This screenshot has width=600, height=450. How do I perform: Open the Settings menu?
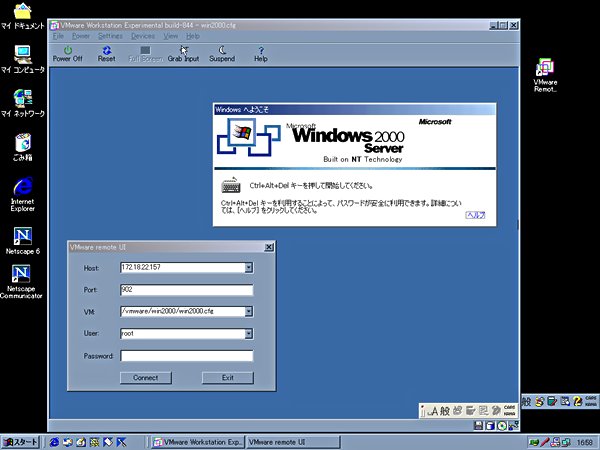[110, 36]
